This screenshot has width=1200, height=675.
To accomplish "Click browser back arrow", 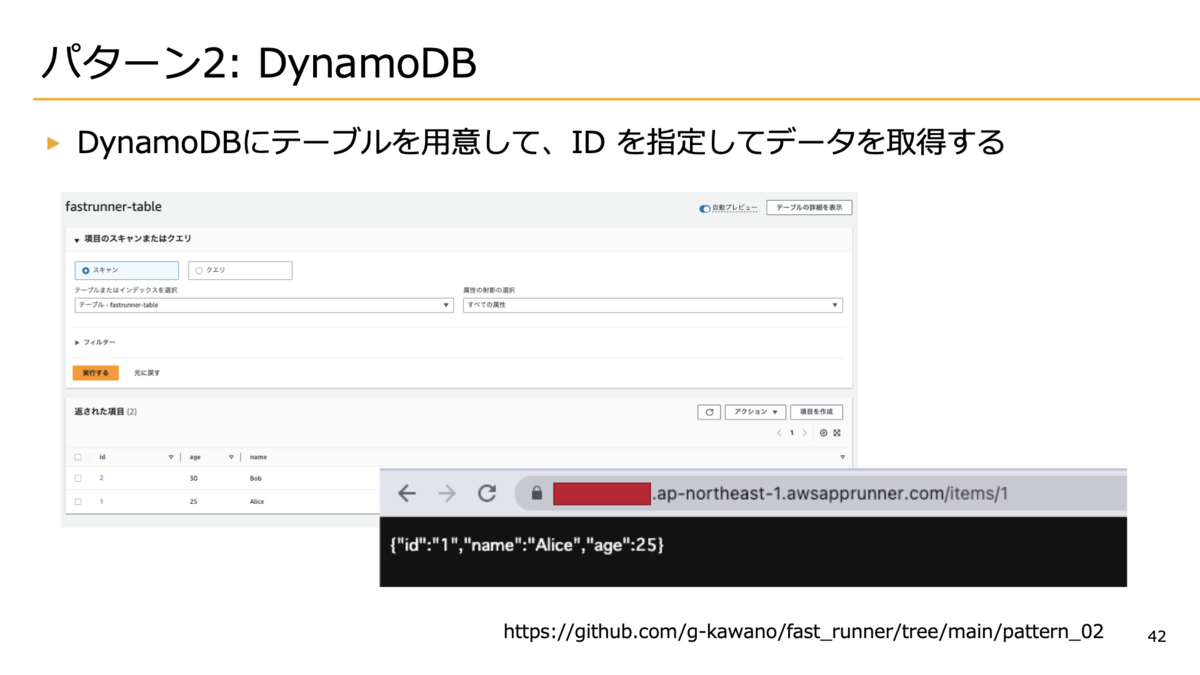I will tap(406, 493).
